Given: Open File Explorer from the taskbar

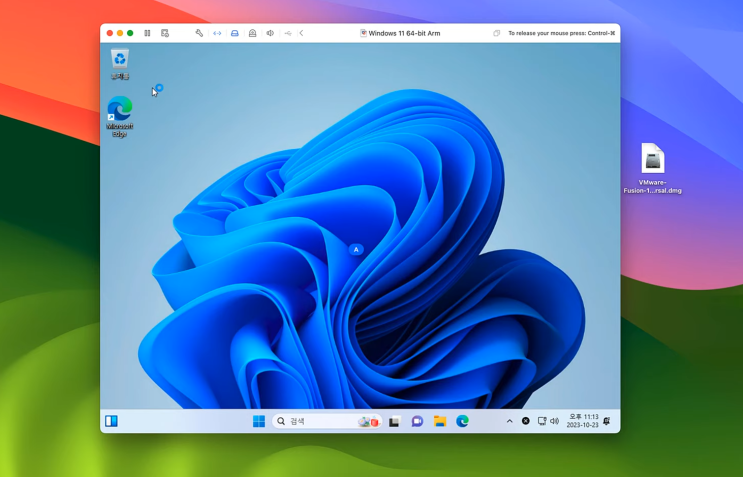Looking at the screenshot, I should 440,421.
